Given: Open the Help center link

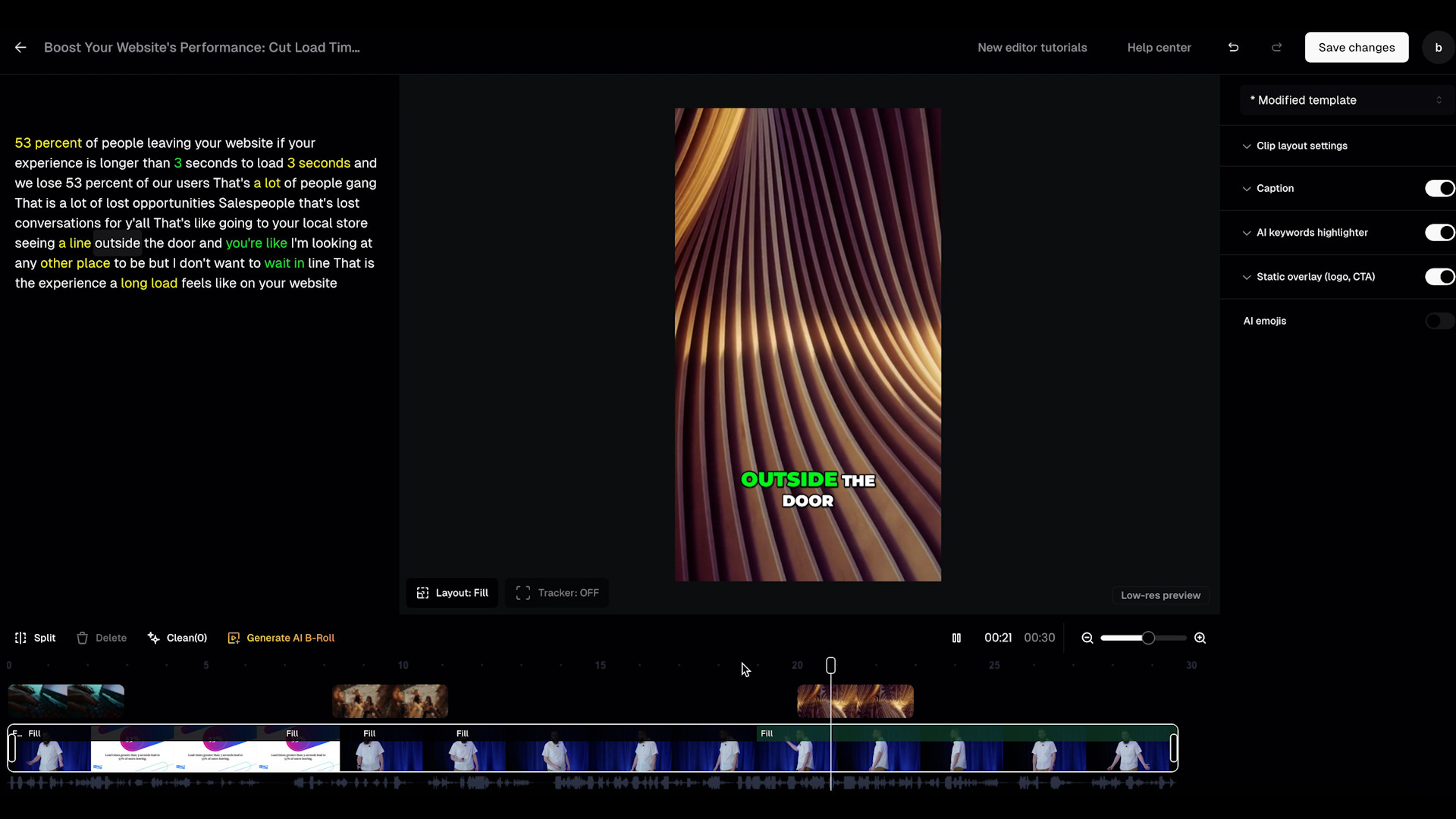Looking at the screenshot, I should click(1159, 47).
